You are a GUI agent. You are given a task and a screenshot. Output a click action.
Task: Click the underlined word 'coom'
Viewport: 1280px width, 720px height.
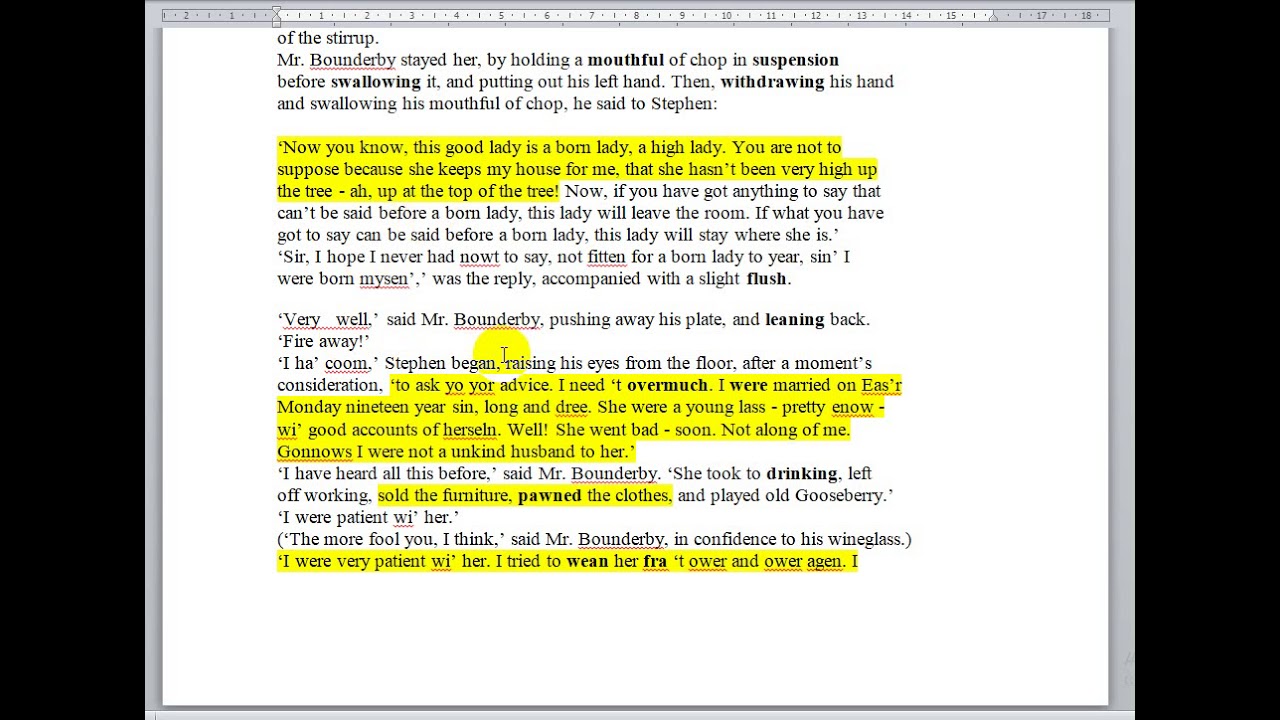(x=346, y=364)
